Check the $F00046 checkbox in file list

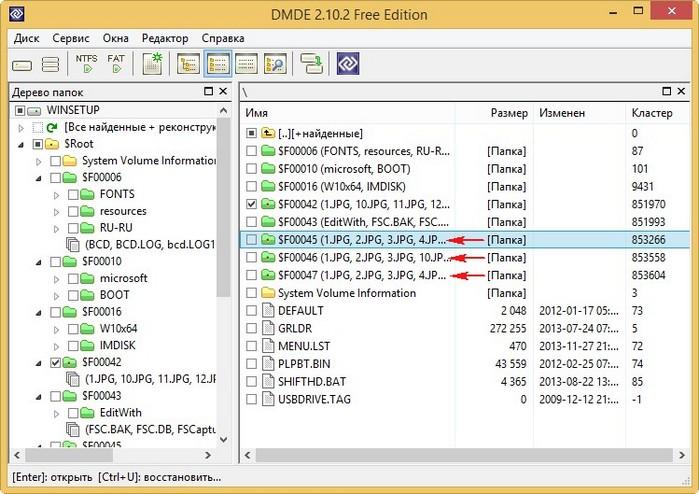[251, 257]
